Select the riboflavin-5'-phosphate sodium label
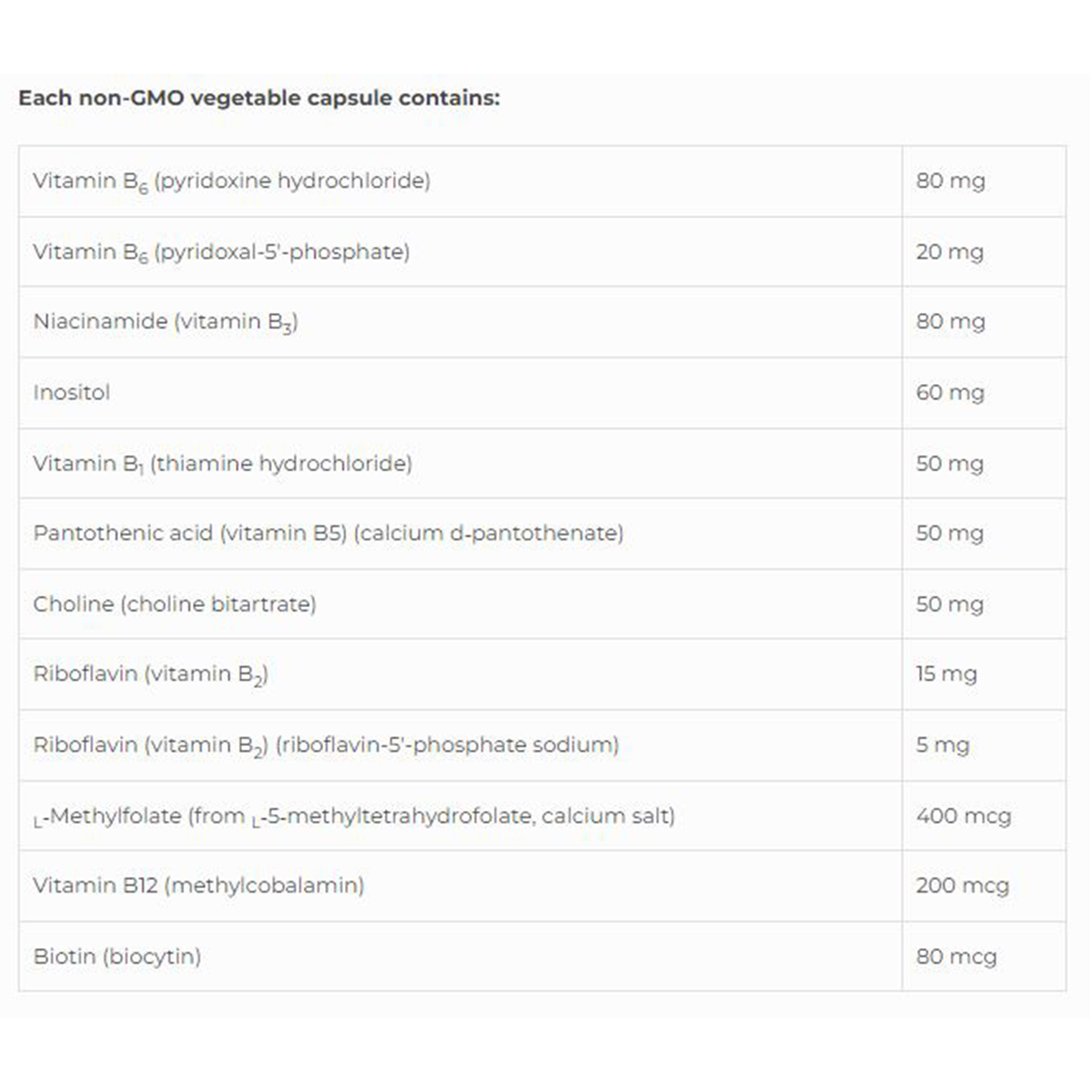The height and width of the screenshot is (1092, 1092). pos(326,745)
